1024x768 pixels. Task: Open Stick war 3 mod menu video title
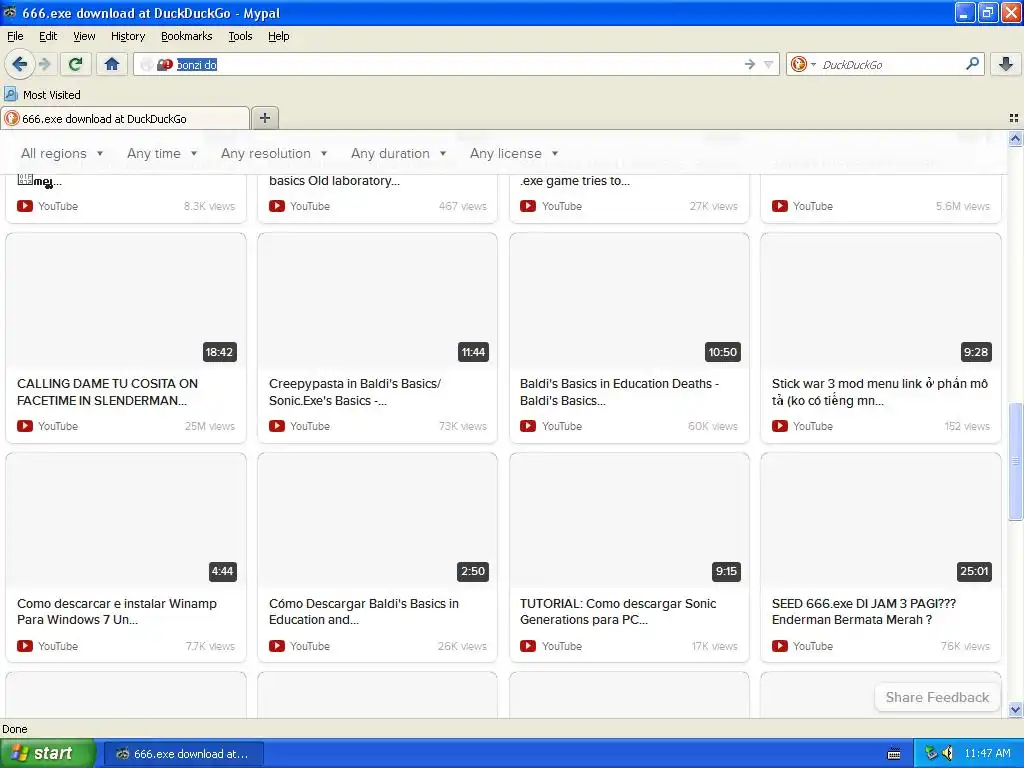(x=880, y=392)
